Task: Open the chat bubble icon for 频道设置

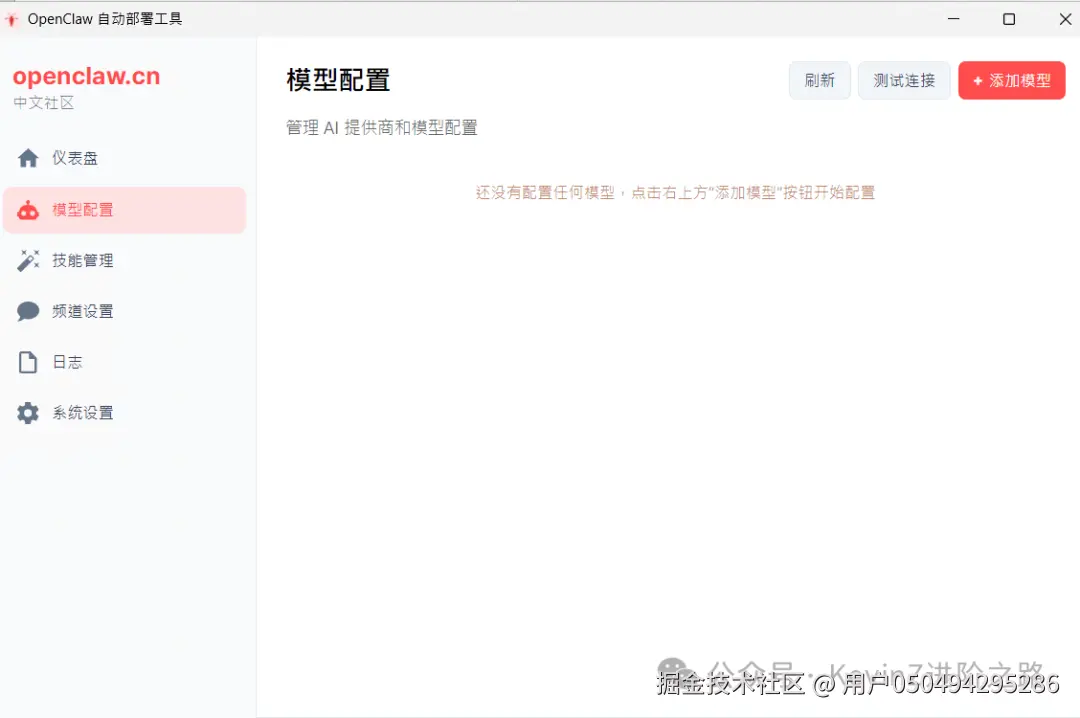Action: pos(27,311)
